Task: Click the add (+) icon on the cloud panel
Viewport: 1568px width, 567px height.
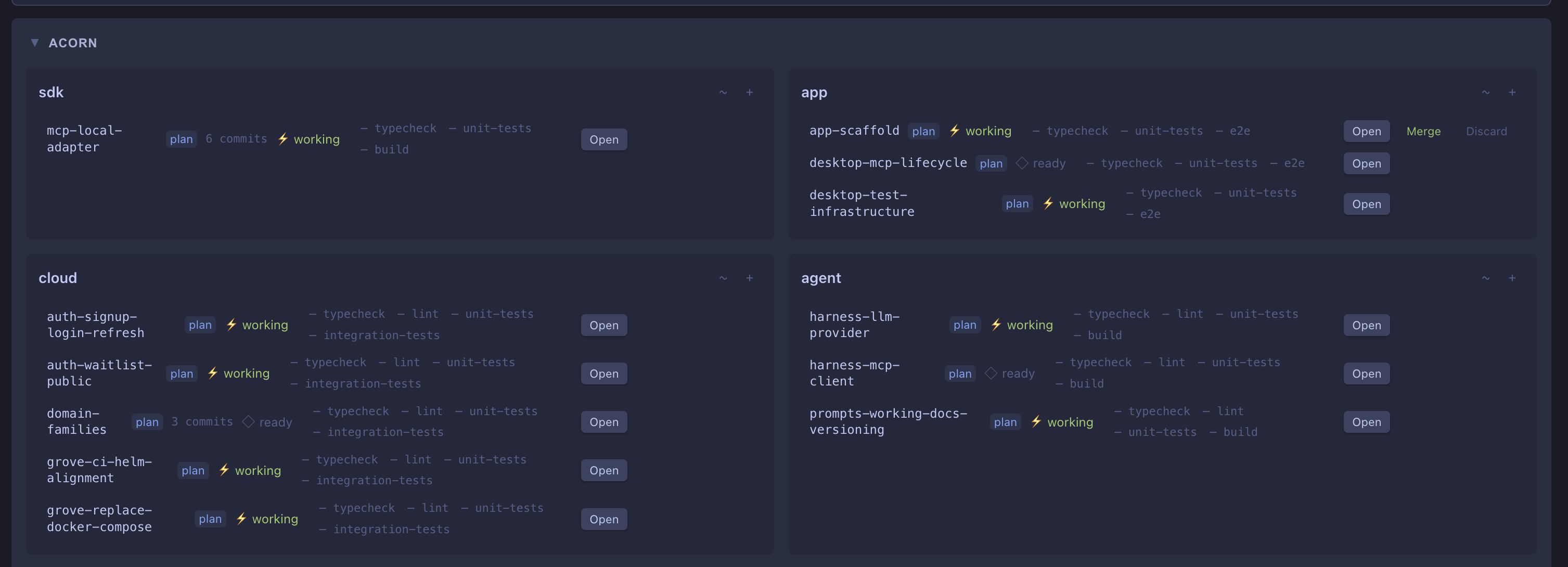Action: click(x=749, y=278)
